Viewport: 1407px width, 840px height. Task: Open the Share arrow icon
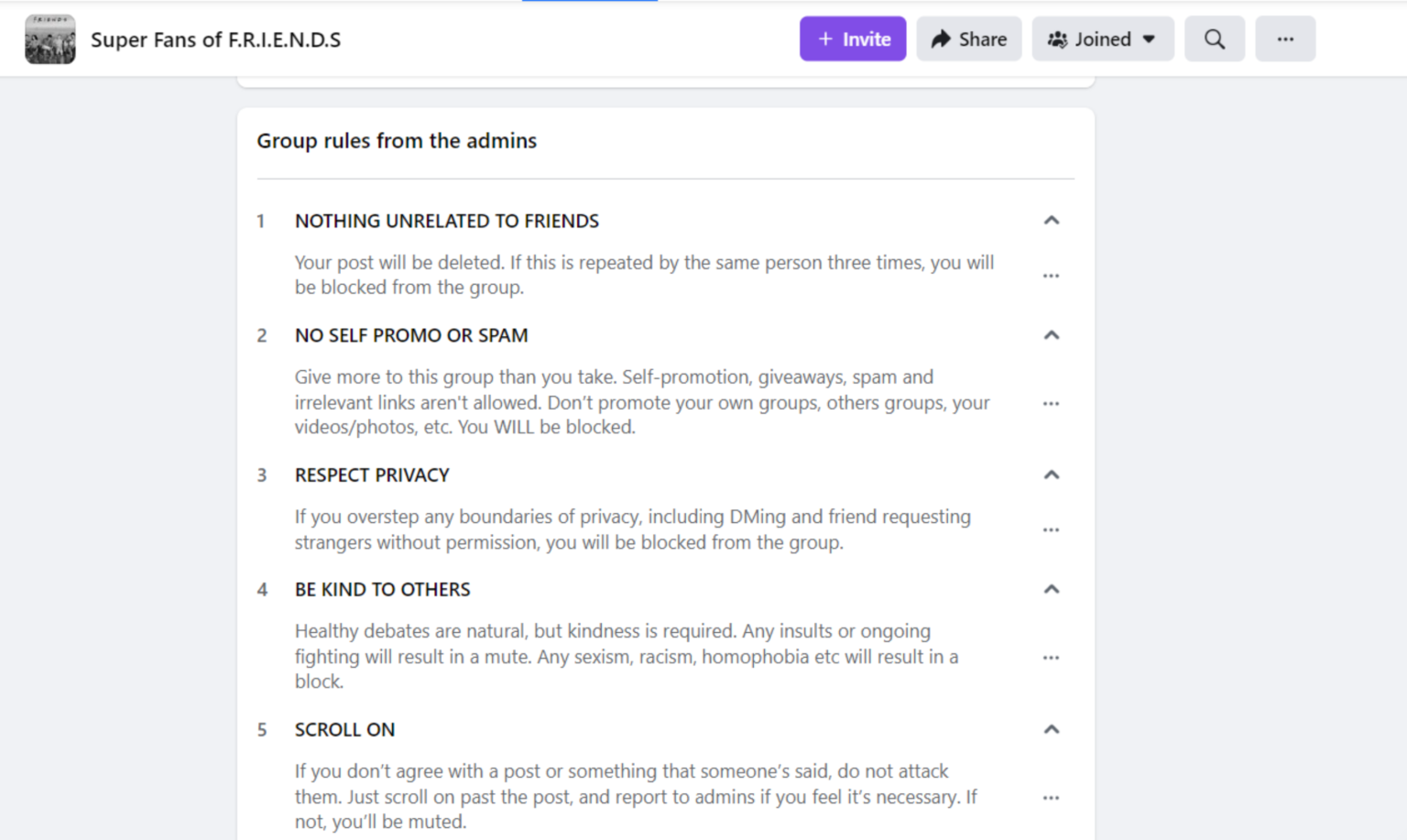coord(941,38)
